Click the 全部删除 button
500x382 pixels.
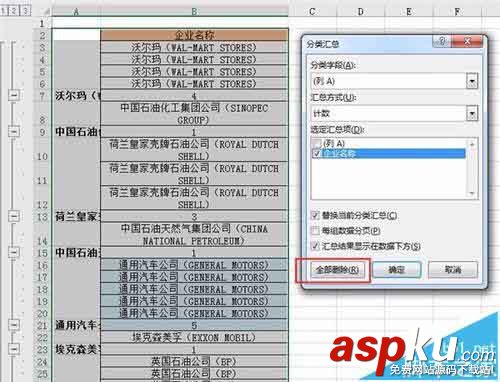click(337, 269)
